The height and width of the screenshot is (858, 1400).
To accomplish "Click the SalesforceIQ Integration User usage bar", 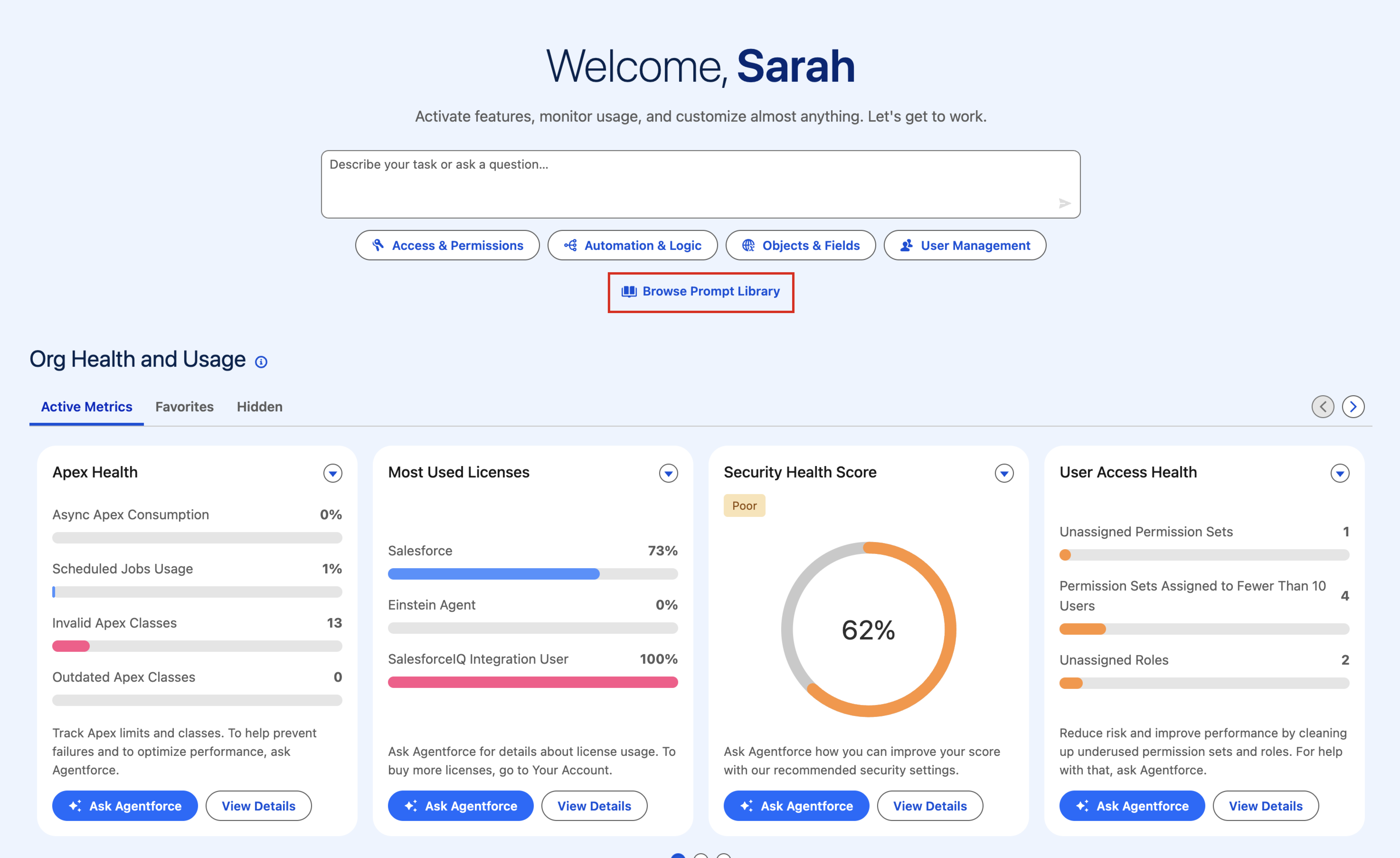I will tap(533, 682).
